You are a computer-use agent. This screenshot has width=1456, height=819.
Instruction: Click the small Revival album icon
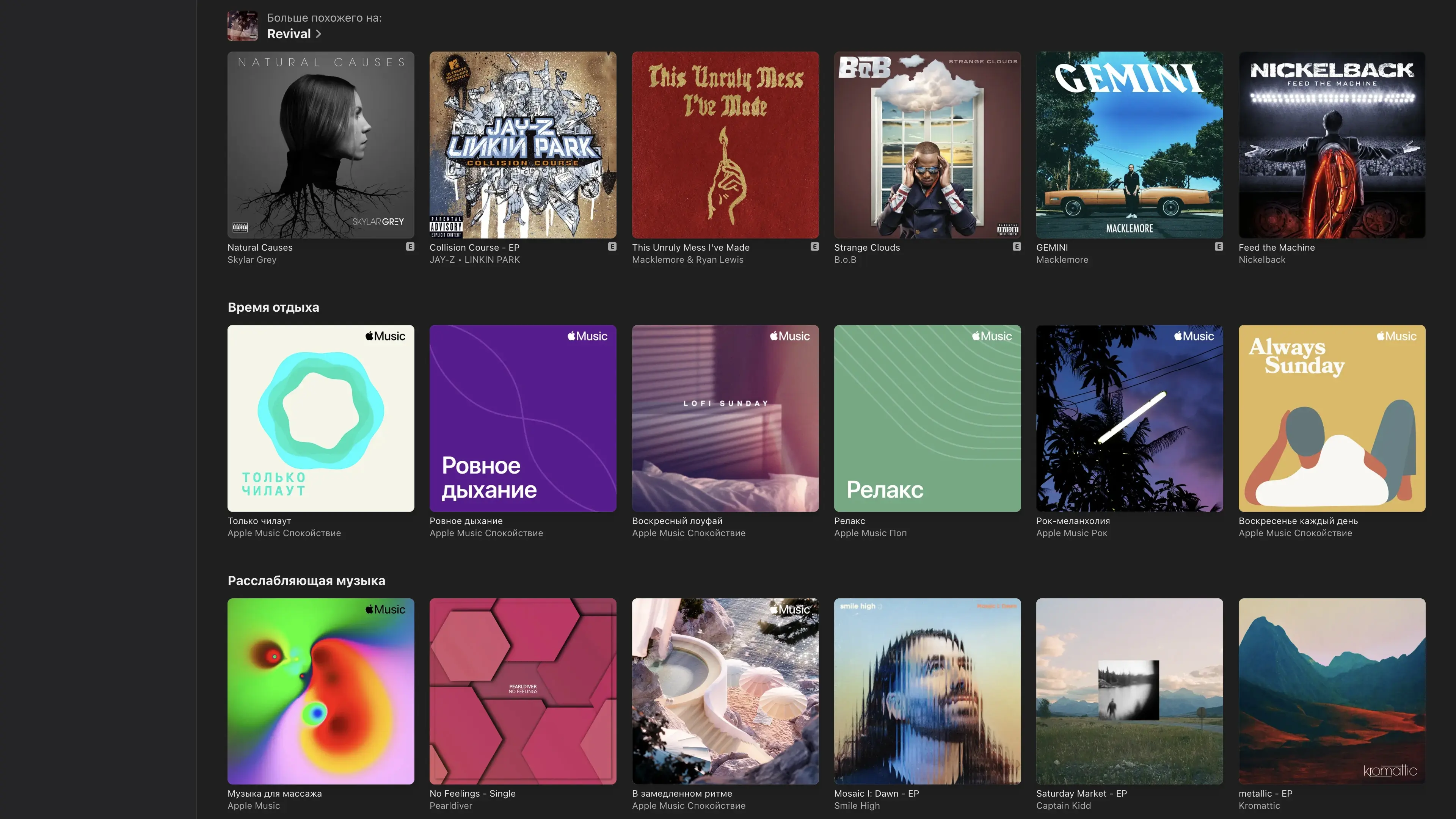point(243,26)
